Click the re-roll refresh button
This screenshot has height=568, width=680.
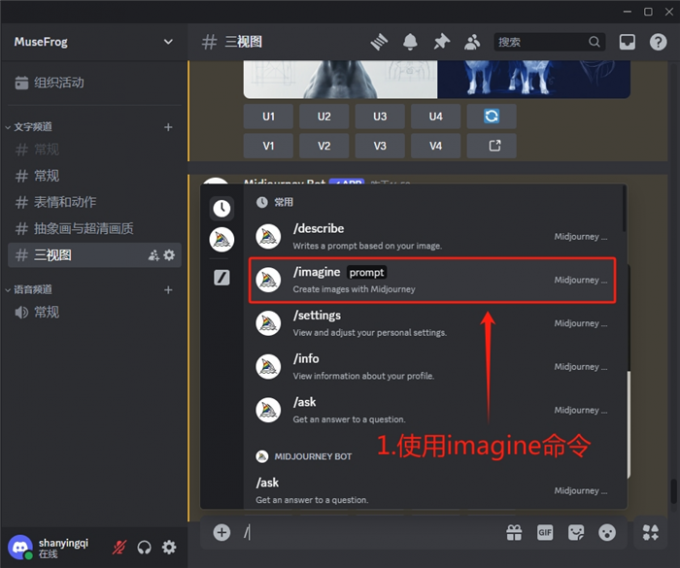(491, 116)
